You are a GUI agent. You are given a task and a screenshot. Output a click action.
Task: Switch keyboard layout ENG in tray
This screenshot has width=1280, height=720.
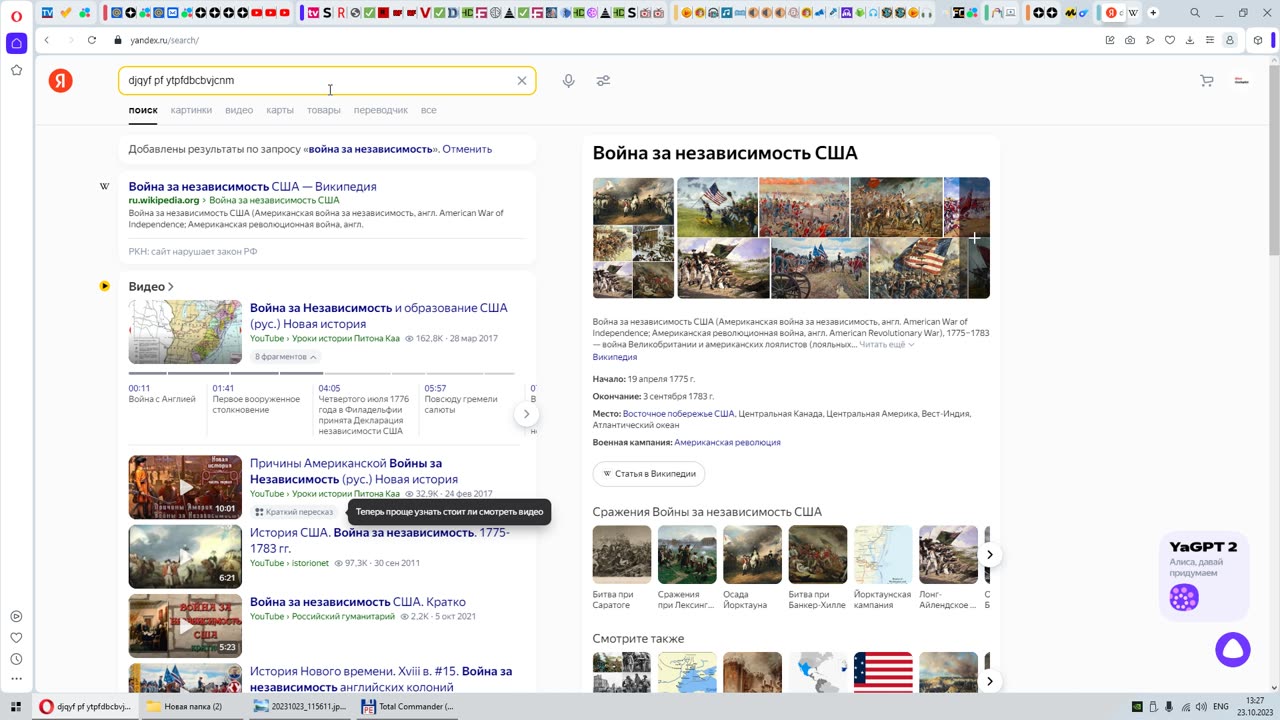[x=1221, y=706]
